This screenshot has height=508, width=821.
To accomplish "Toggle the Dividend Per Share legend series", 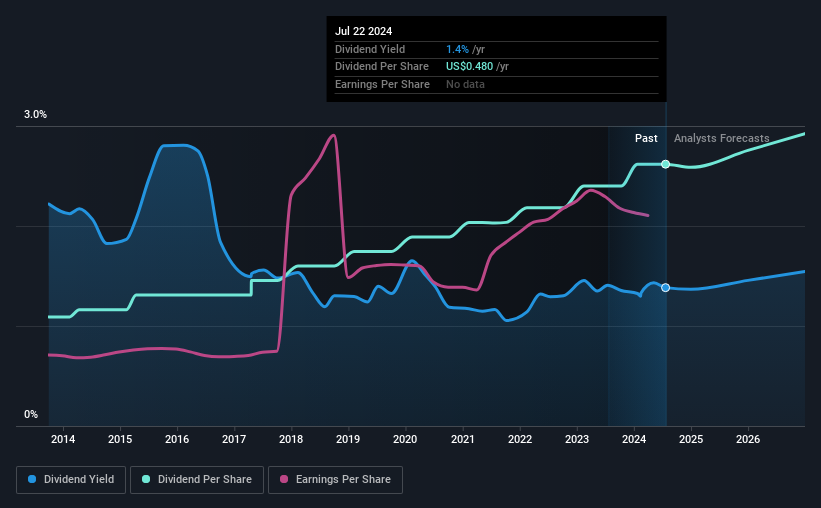I will pyautogui.click(x=197, y=480).
